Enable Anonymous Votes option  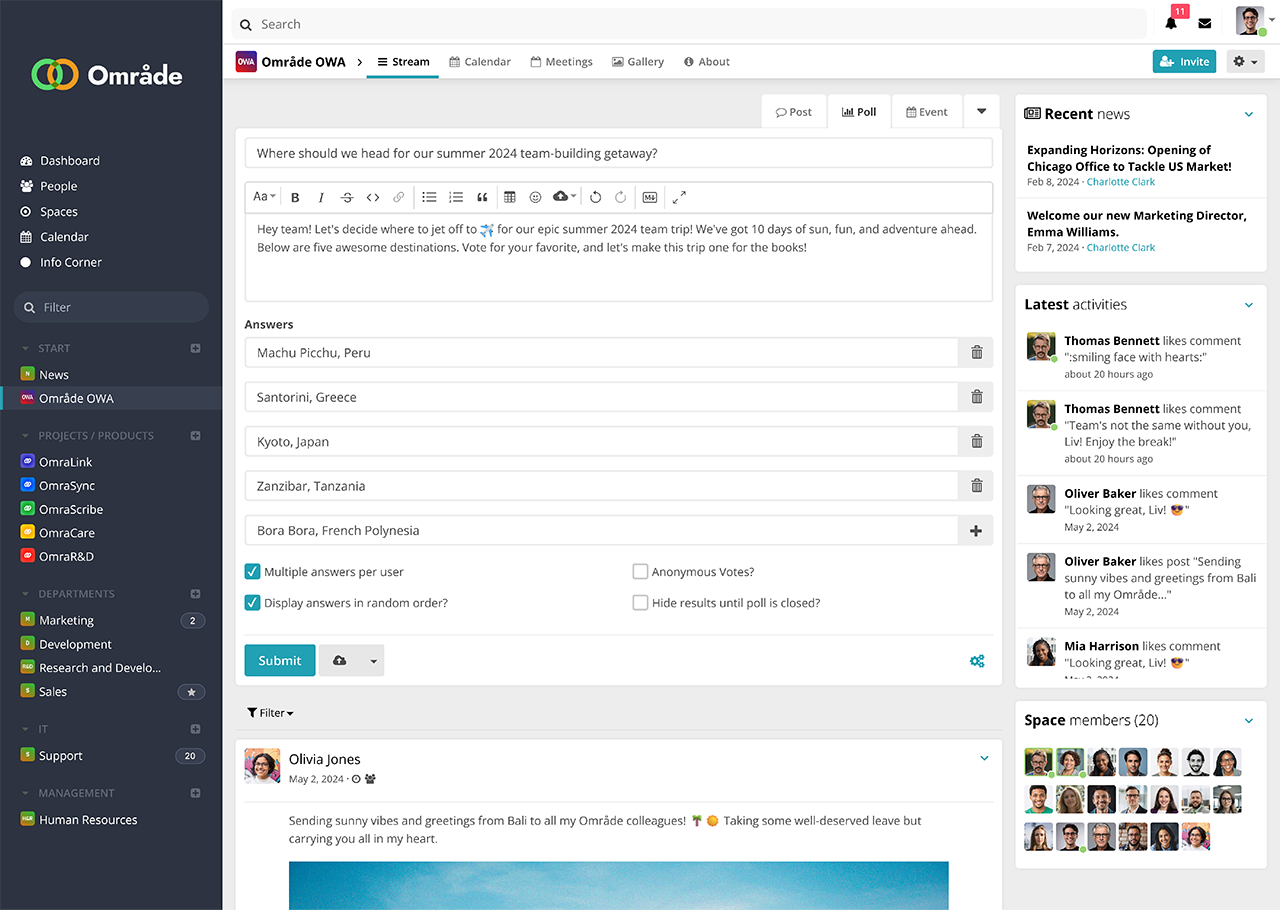[x=640, y=572]
